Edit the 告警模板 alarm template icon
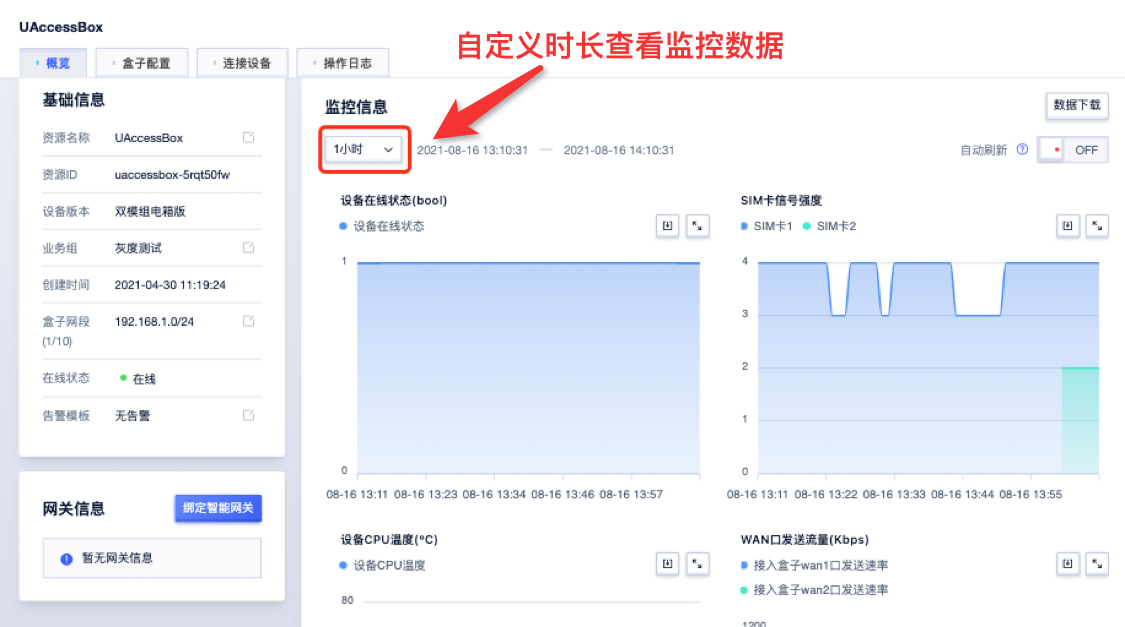1125x627 pixels. pyautogui.click(x=249, y=415)
